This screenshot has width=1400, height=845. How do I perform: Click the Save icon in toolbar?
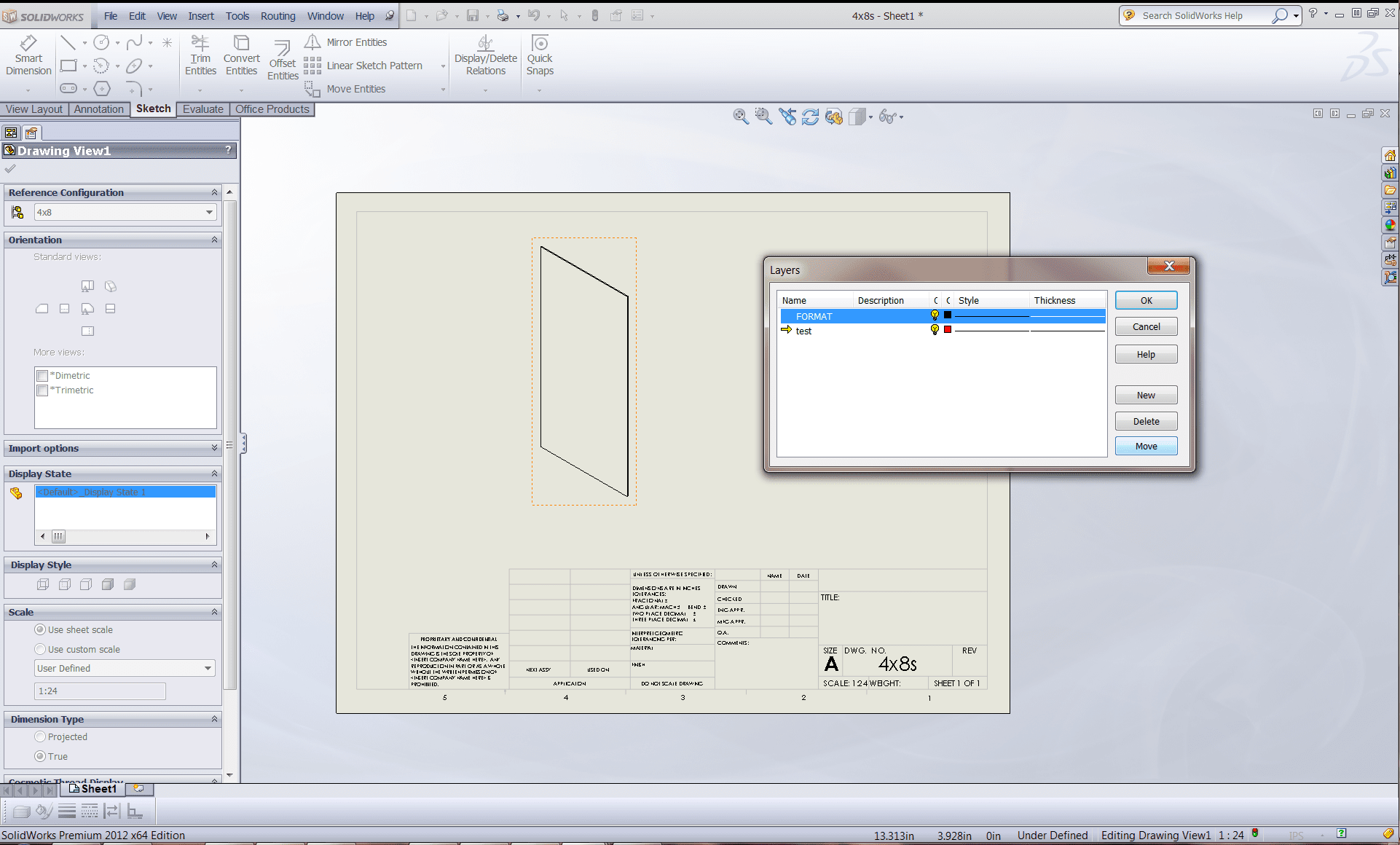pos(473,15)
